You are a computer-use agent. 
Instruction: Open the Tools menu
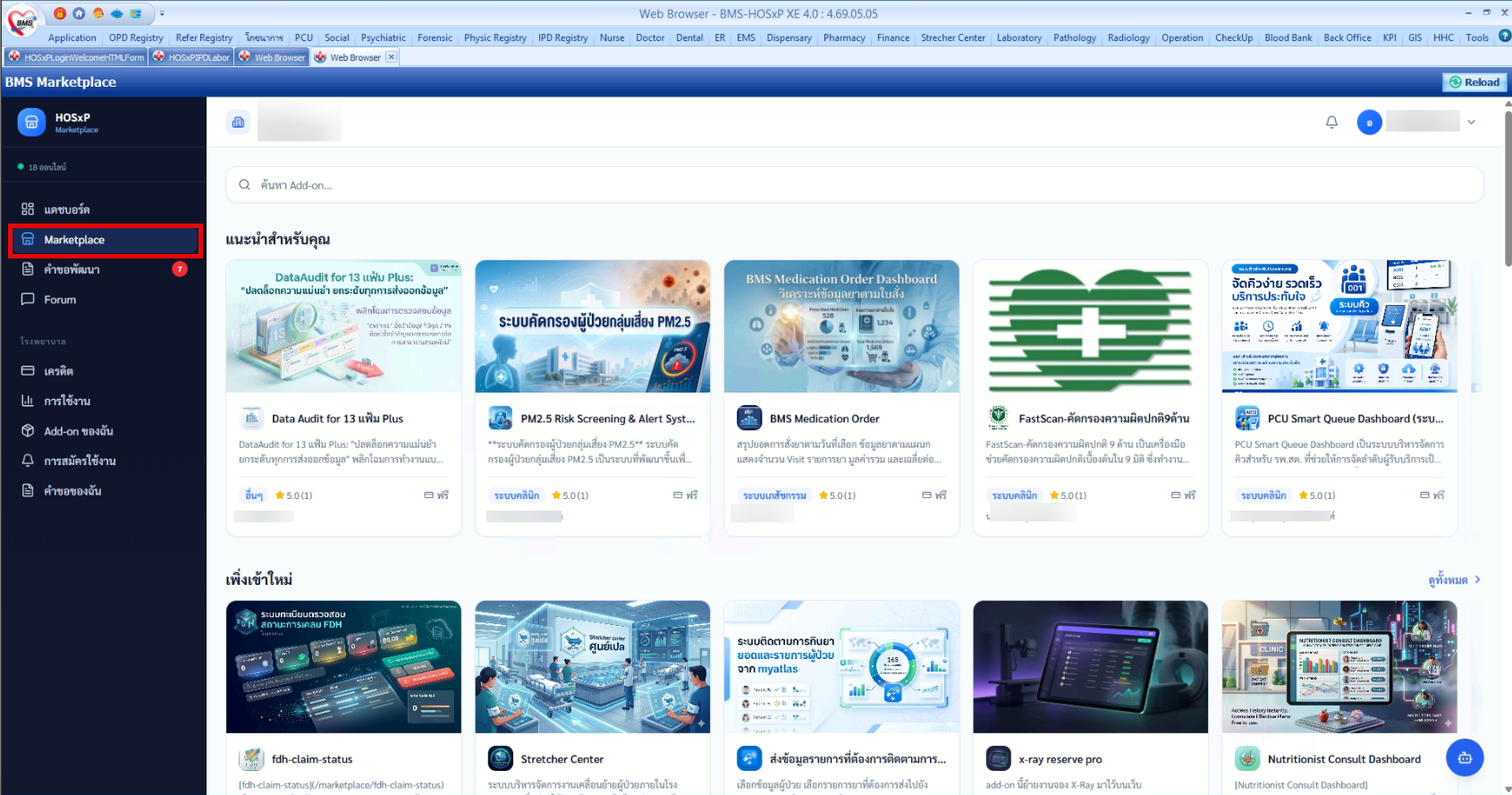point(1477,38)
